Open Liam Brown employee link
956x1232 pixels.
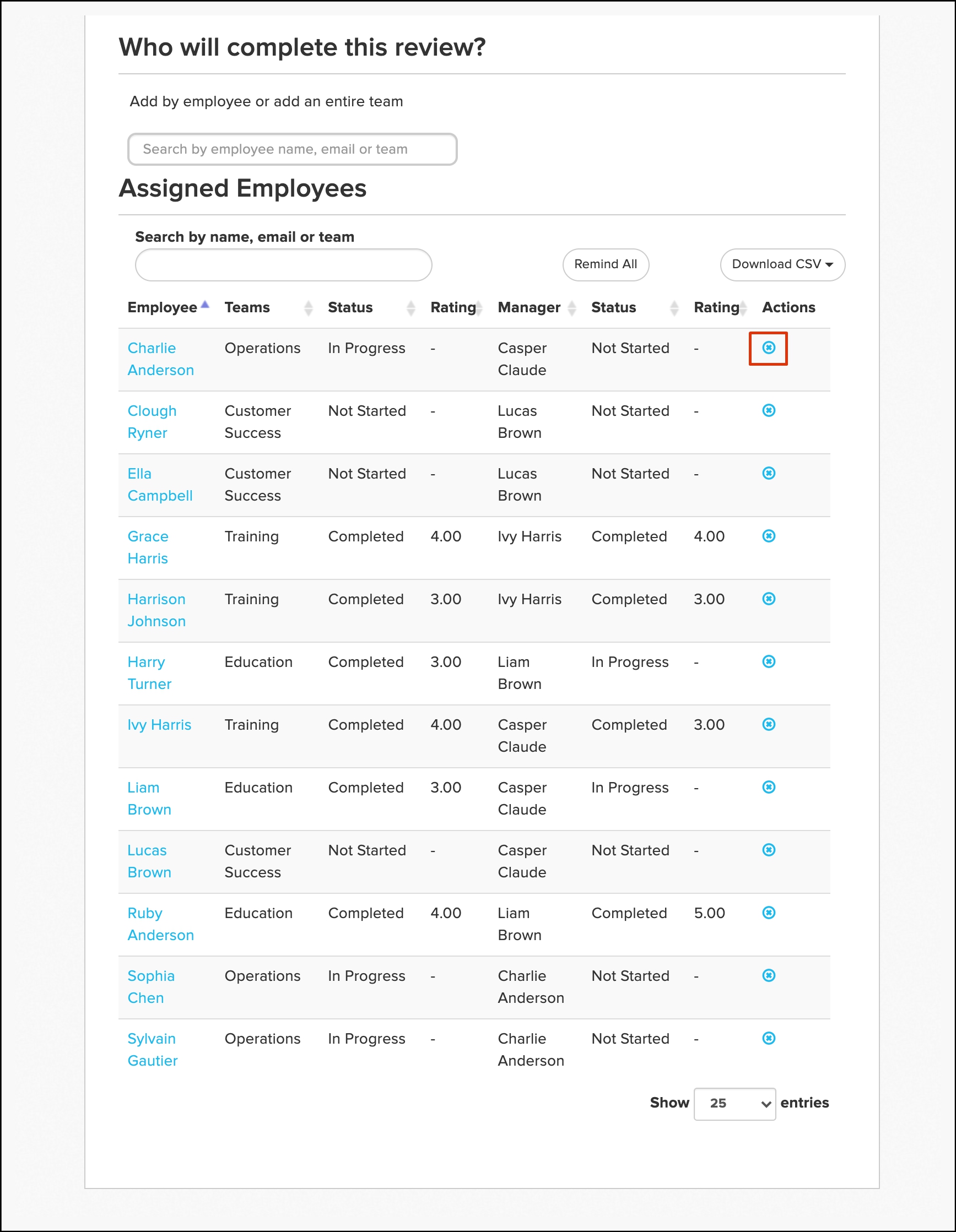point(149,798)
